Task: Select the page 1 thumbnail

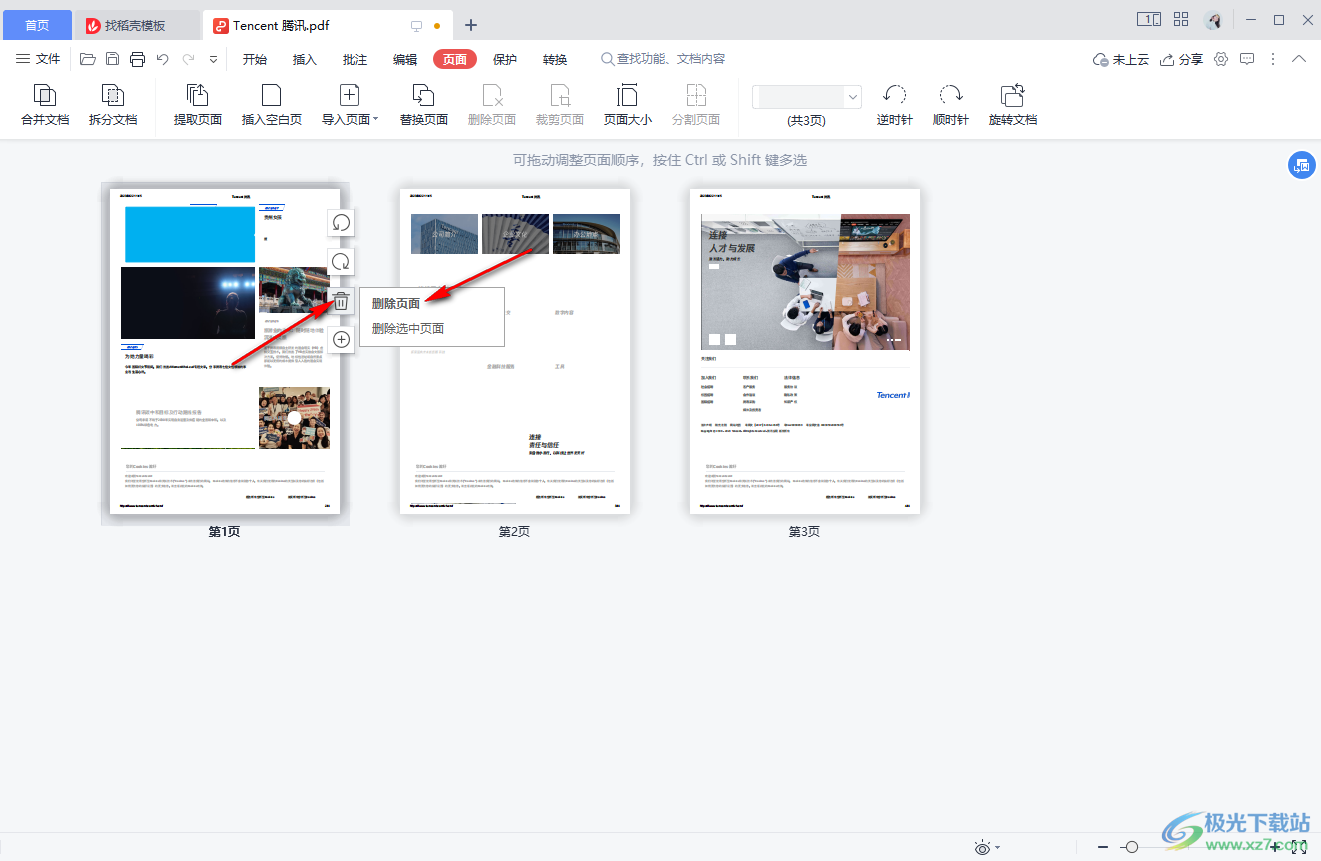Action: pos(225,352)
